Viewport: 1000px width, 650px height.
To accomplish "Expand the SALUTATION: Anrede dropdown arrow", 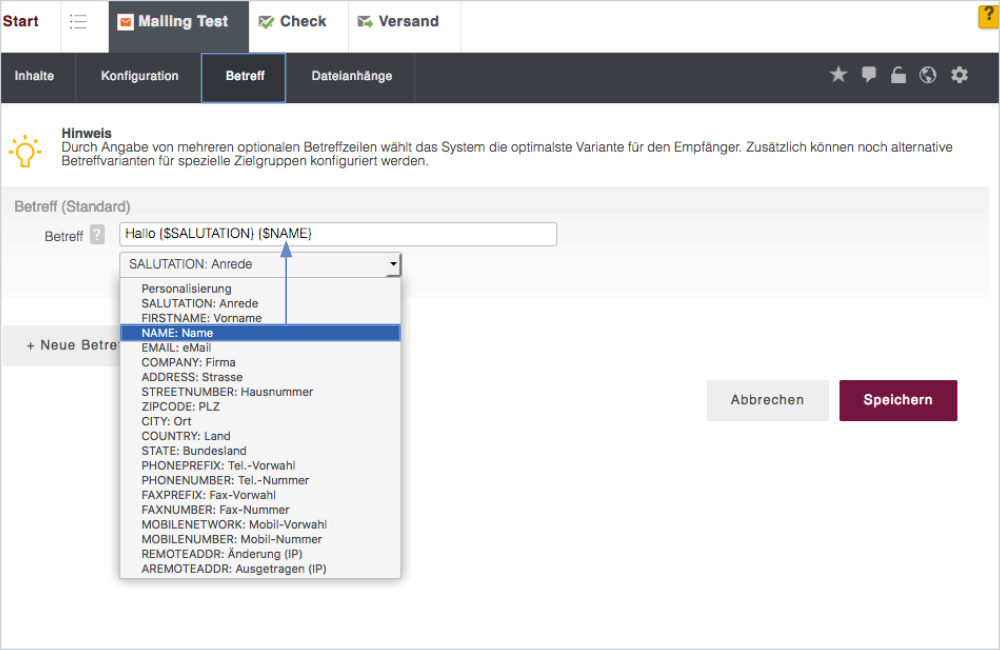I will pos(393,265).
